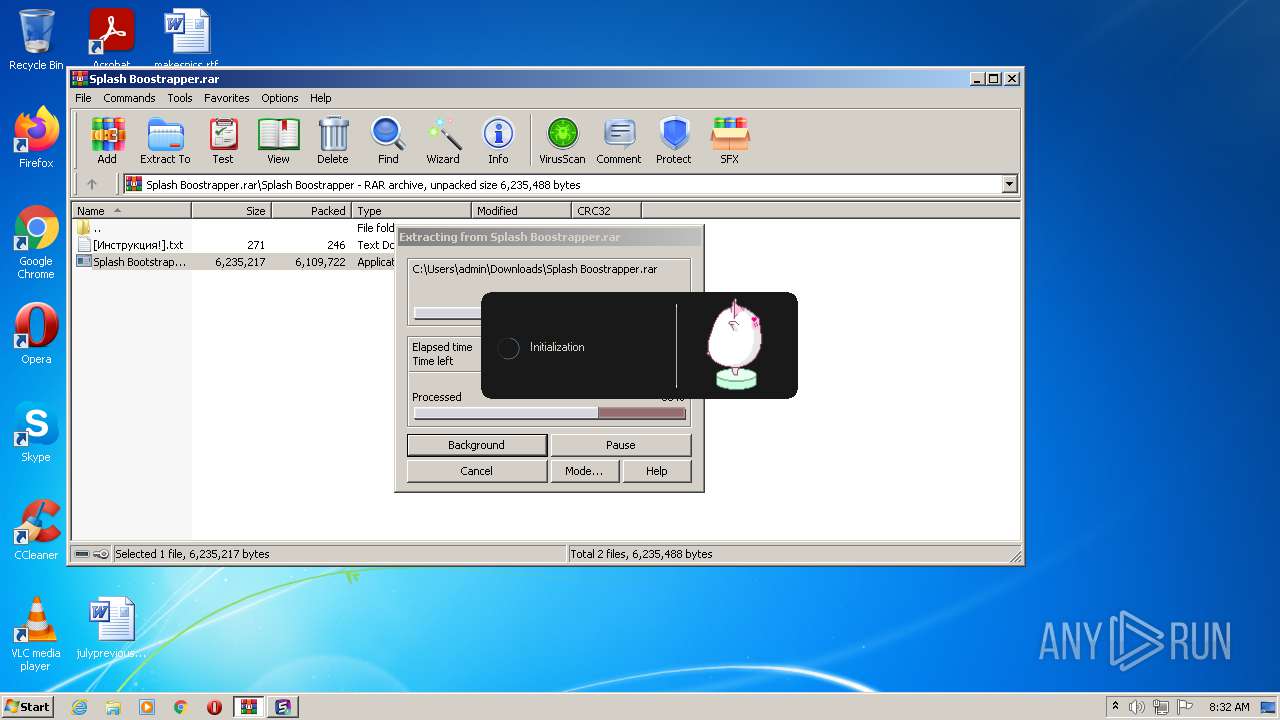Open the Favorites menu

click(x=227, y=98)
